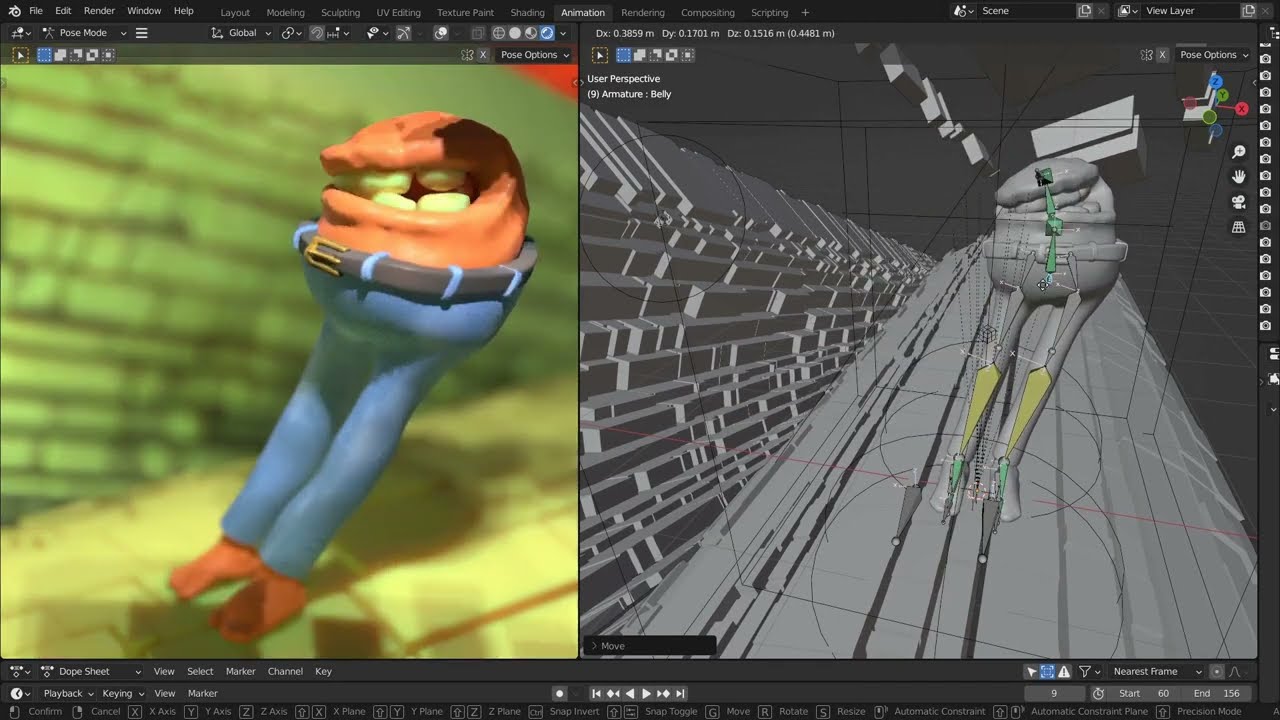Switch to the Layout workspace tab

click(235, 12)
